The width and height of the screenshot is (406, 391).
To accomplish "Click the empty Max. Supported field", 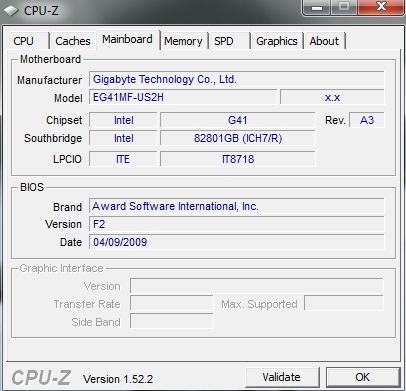I will (x=344, y=304).
